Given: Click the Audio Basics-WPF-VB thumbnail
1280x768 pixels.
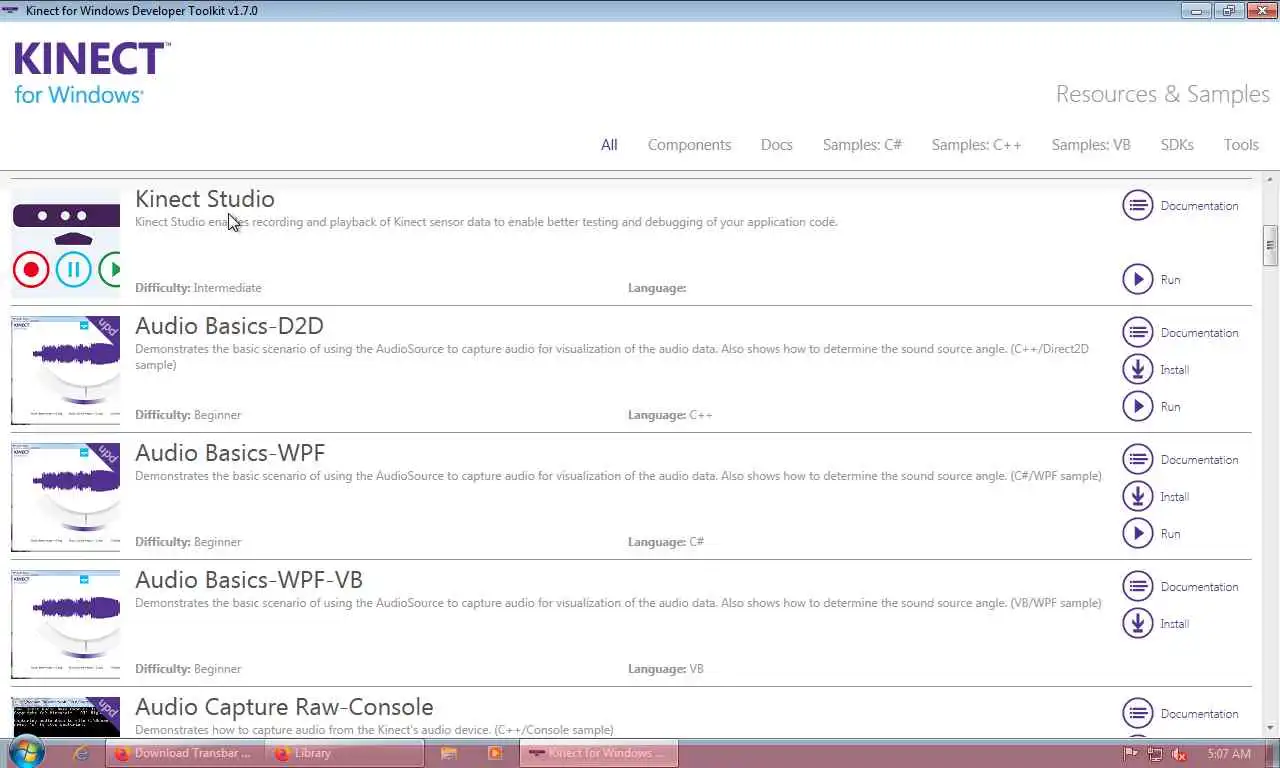Looking at the screenshot, I should pyautogui.click(x=66, y=624).
